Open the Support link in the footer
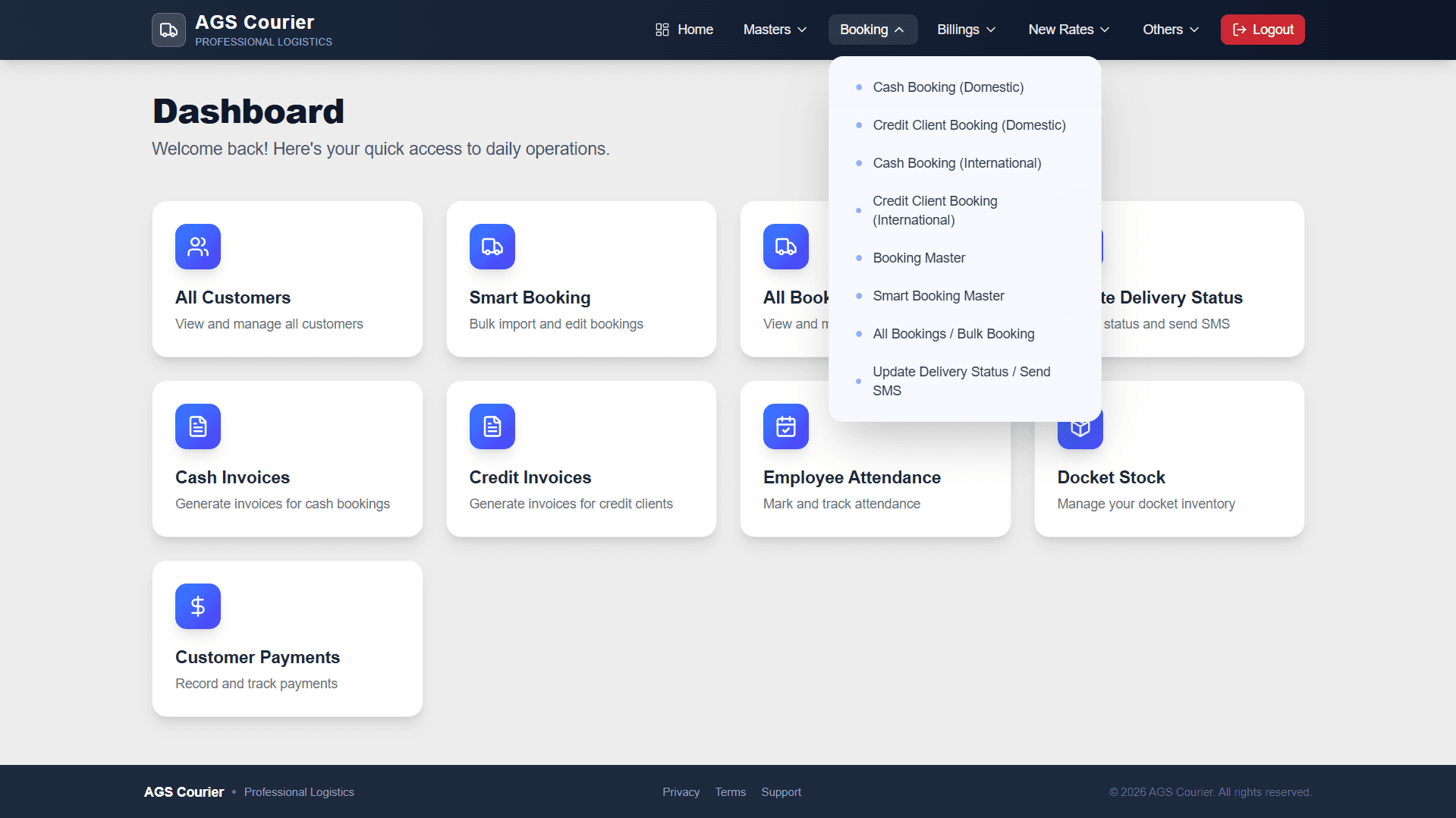This screenshot has width=1456, height=818. 781,791
